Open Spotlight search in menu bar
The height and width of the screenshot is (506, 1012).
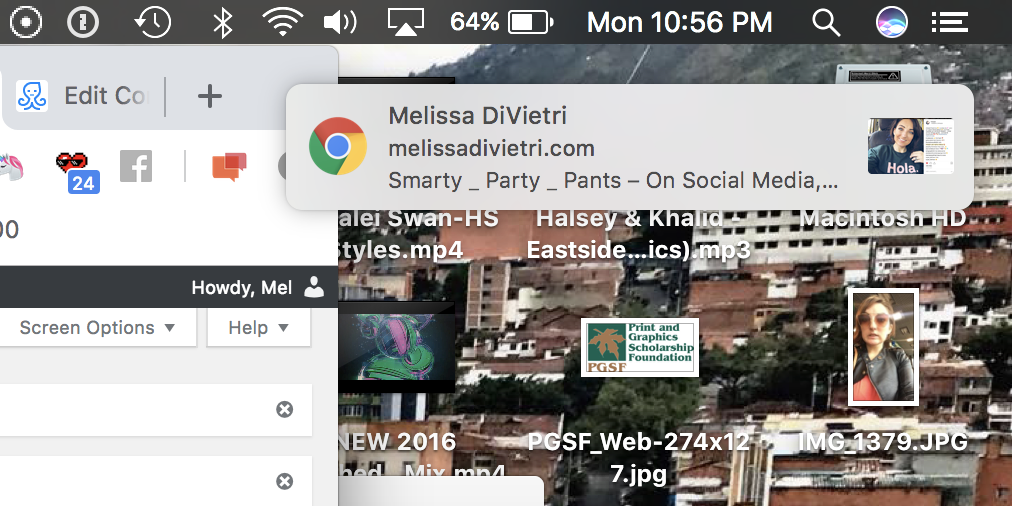click(x=825, y=22)
